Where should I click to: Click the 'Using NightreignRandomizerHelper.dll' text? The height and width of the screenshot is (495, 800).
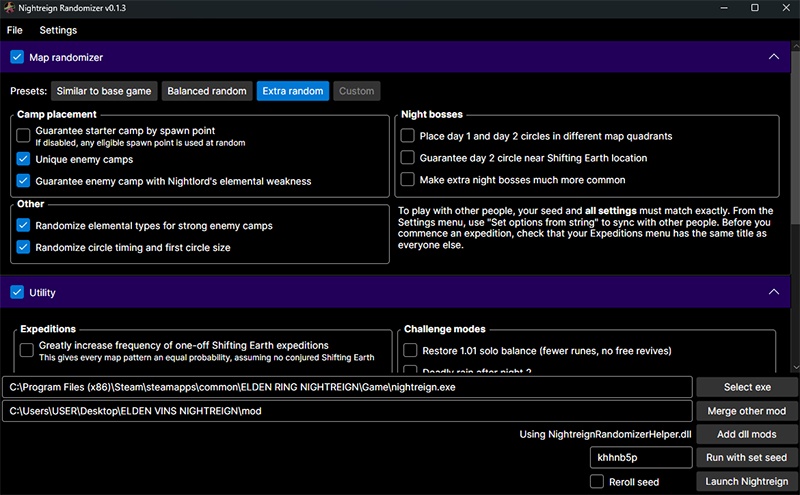(605, 434)
